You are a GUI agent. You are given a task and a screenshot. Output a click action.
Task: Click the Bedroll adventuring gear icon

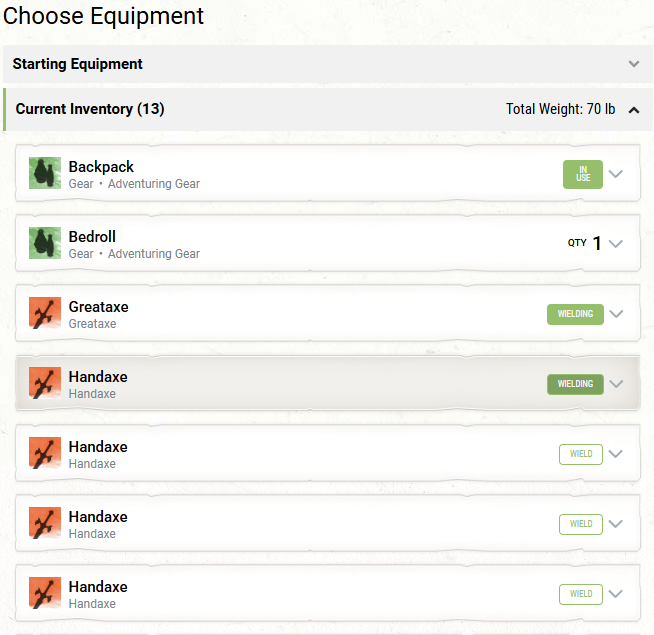coord(45,243)
